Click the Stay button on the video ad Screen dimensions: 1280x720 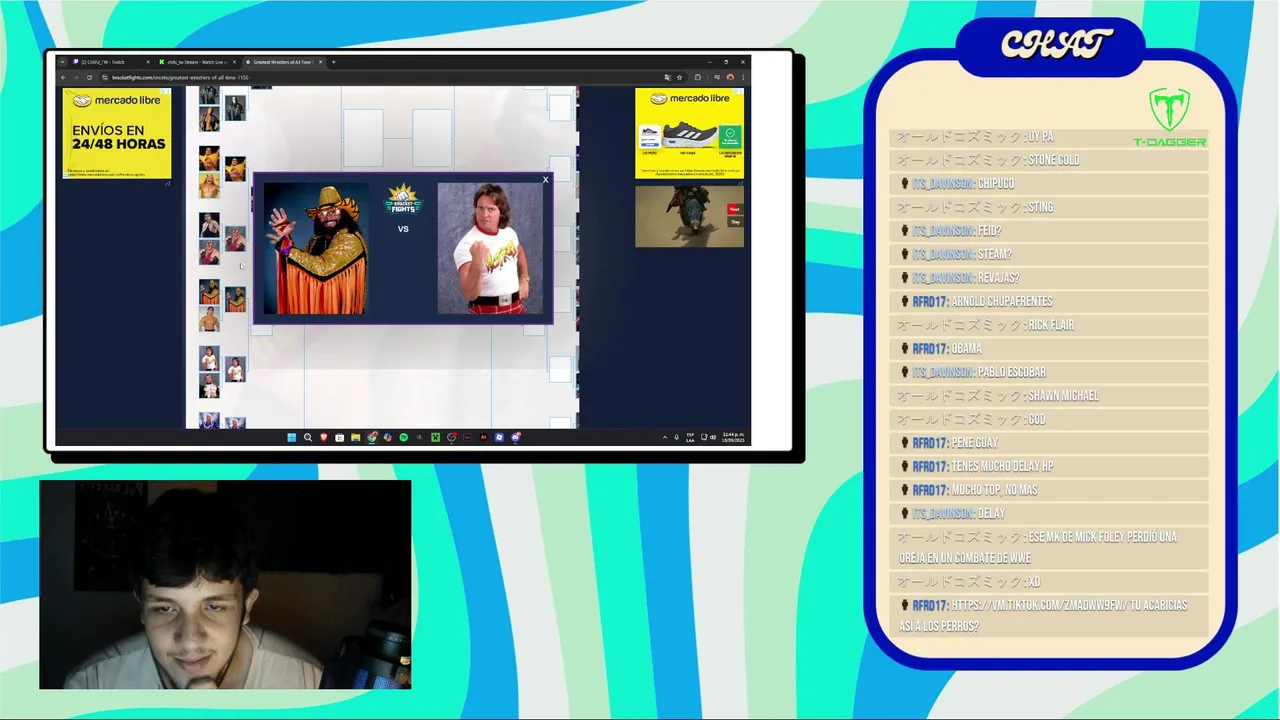click(x=734, y=222)
